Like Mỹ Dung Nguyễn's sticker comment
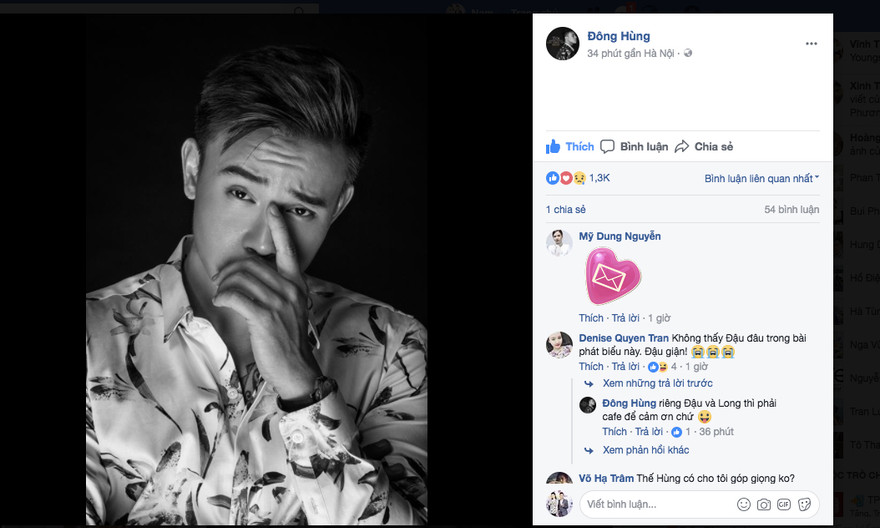 pos(591,318)
